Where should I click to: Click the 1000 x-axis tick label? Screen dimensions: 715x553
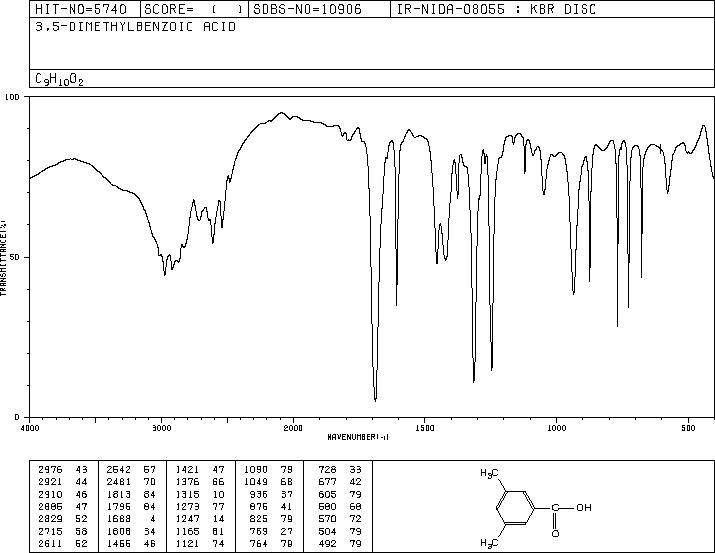click(x=557, y=428)
